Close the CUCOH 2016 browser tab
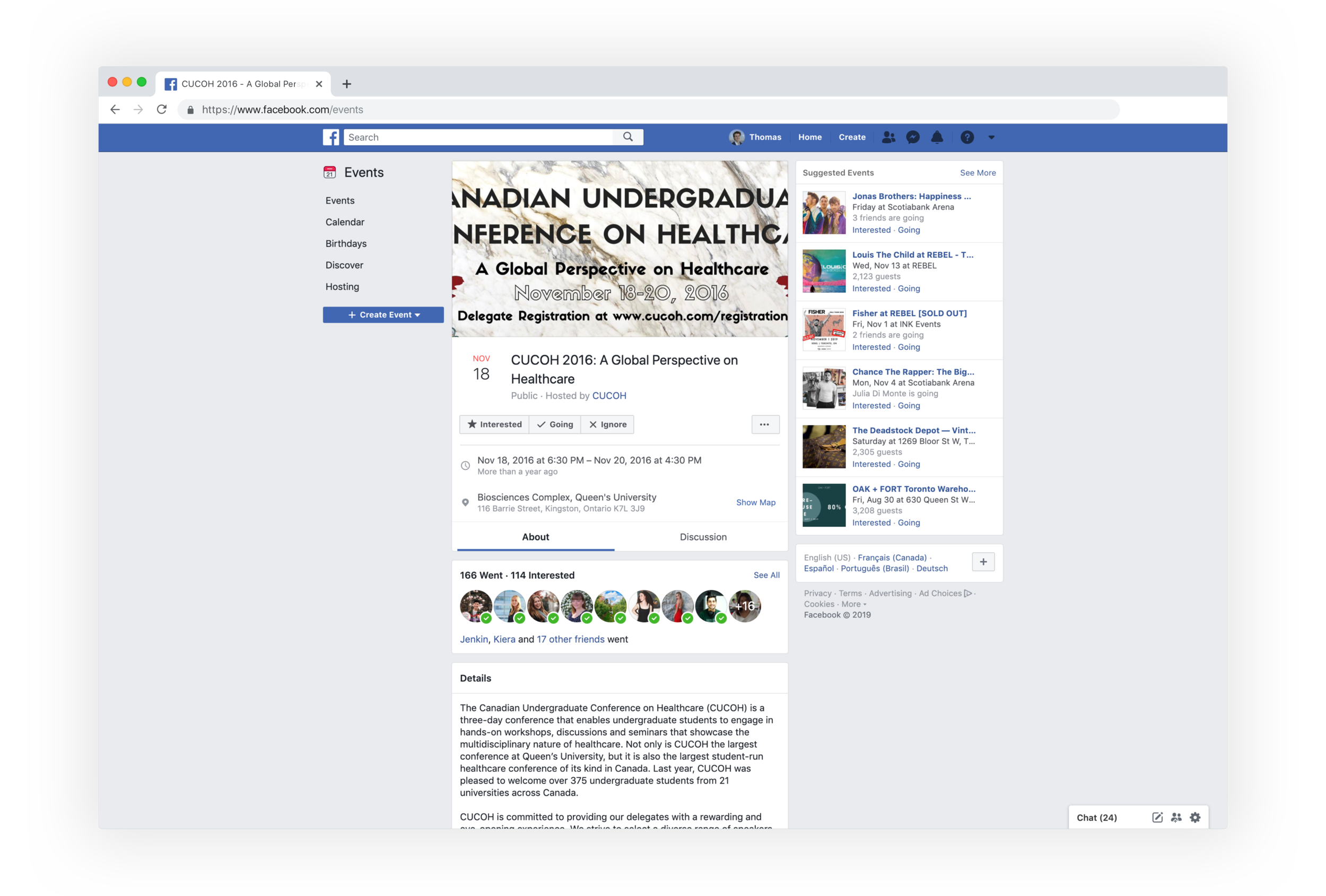Image resolution: width=1326 pixels, height=896 pixels. (x=319, y=84)
